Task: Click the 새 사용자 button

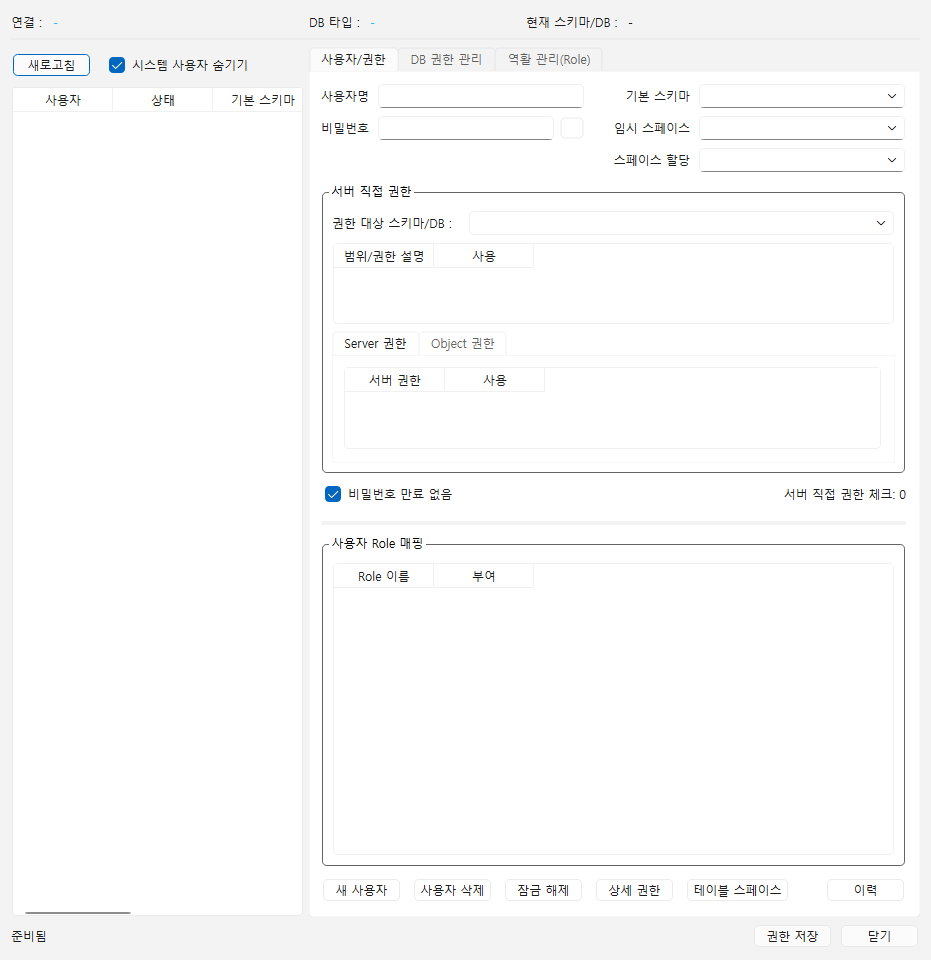Action: 361,890
